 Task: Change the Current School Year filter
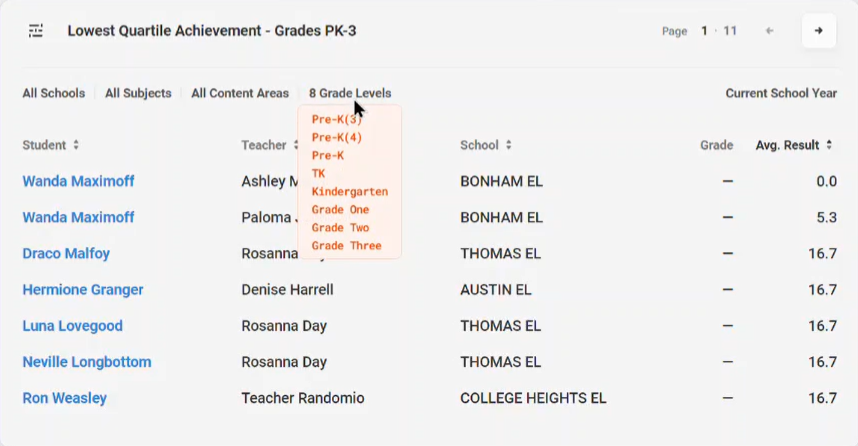(x=781, y=93)
